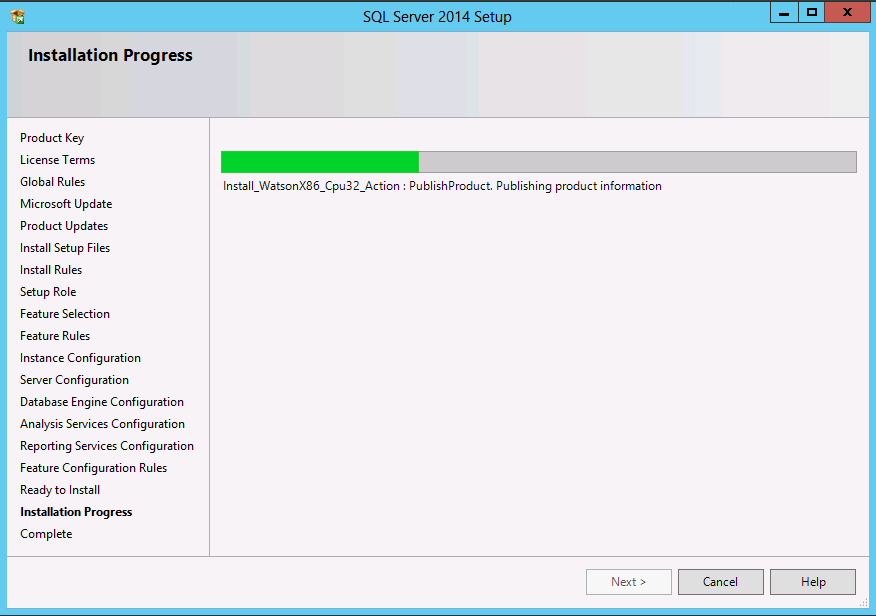The width and height of the screenshot is (876, 616).
Task: Click the green installation progress bar
Action: click(539, 162)
